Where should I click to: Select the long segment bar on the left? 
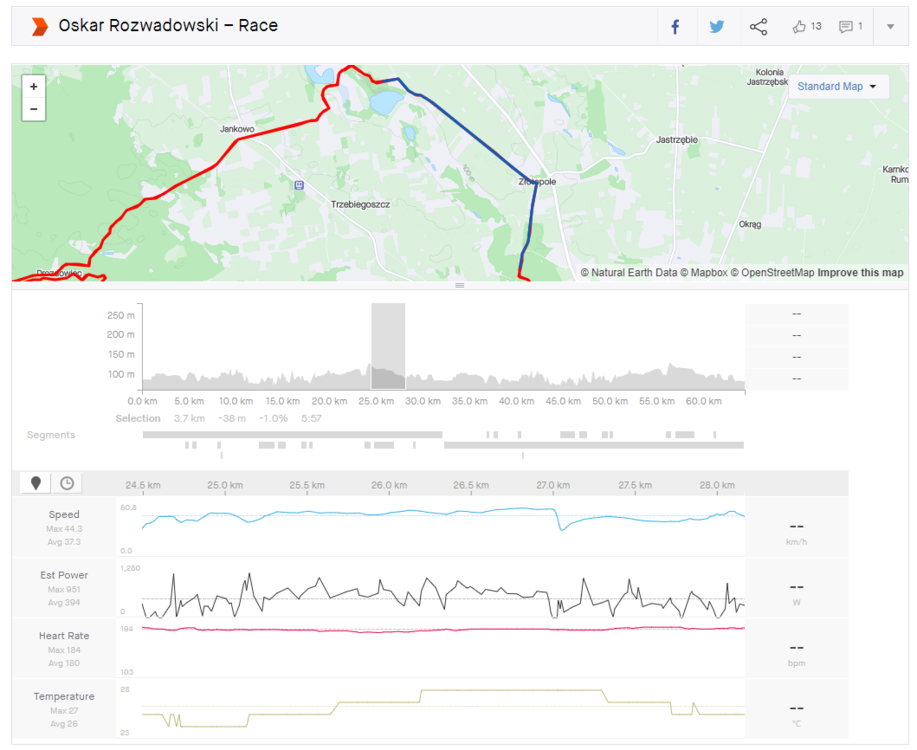(292, 434)
